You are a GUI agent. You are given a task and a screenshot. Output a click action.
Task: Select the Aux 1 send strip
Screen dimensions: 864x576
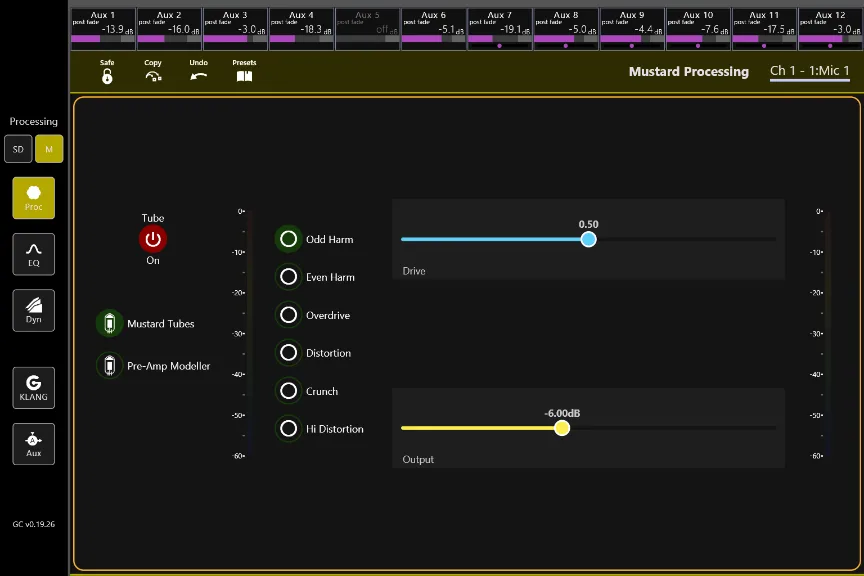(103, 29)
